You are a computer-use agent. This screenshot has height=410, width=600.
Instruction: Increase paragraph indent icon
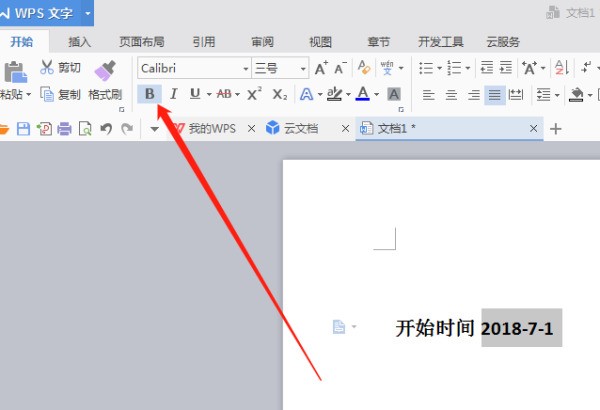click(x=505, y=68)
